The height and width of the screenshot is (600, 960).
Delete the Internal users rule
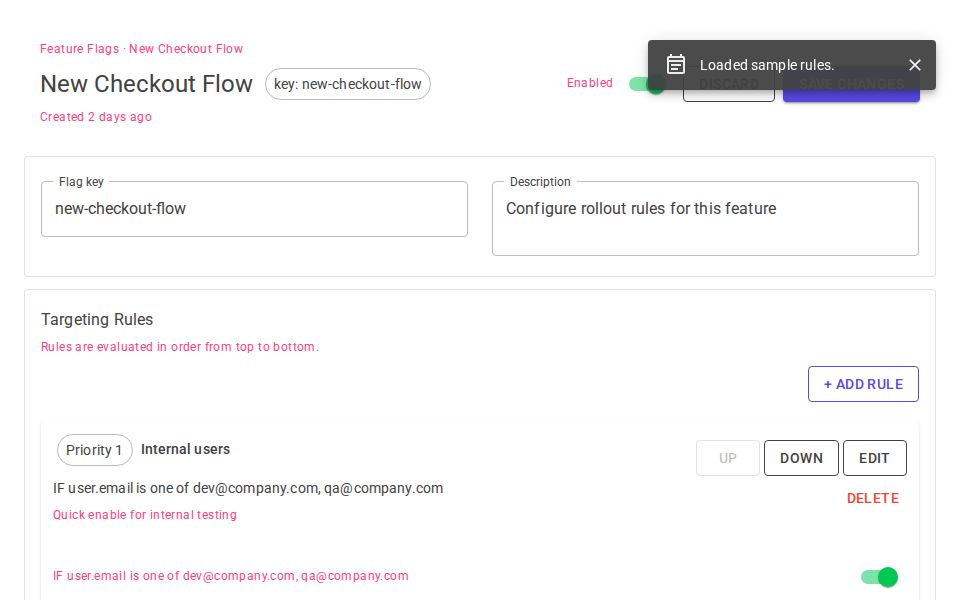(x=872, y=498)
